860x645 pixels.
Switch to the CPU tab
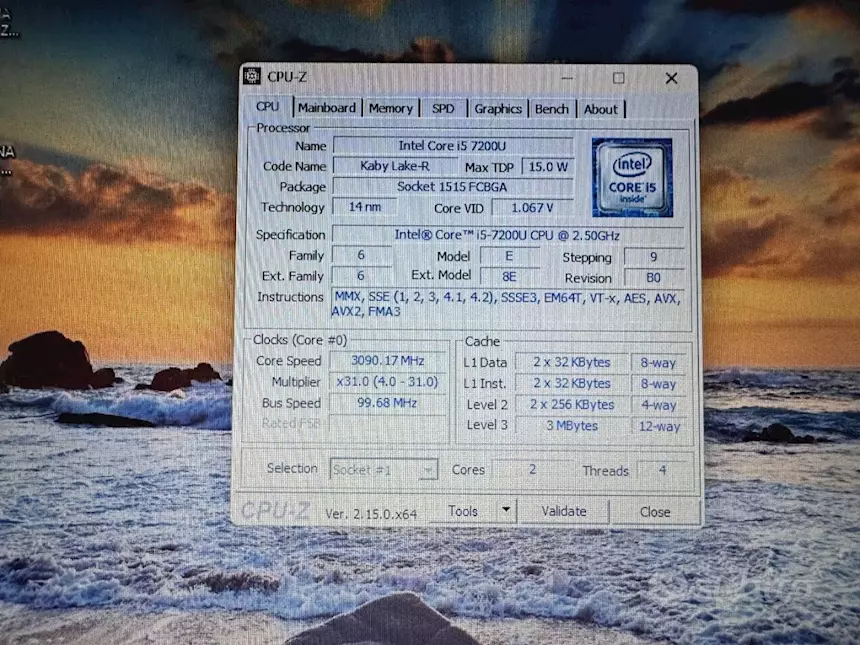tap(268, 106)
